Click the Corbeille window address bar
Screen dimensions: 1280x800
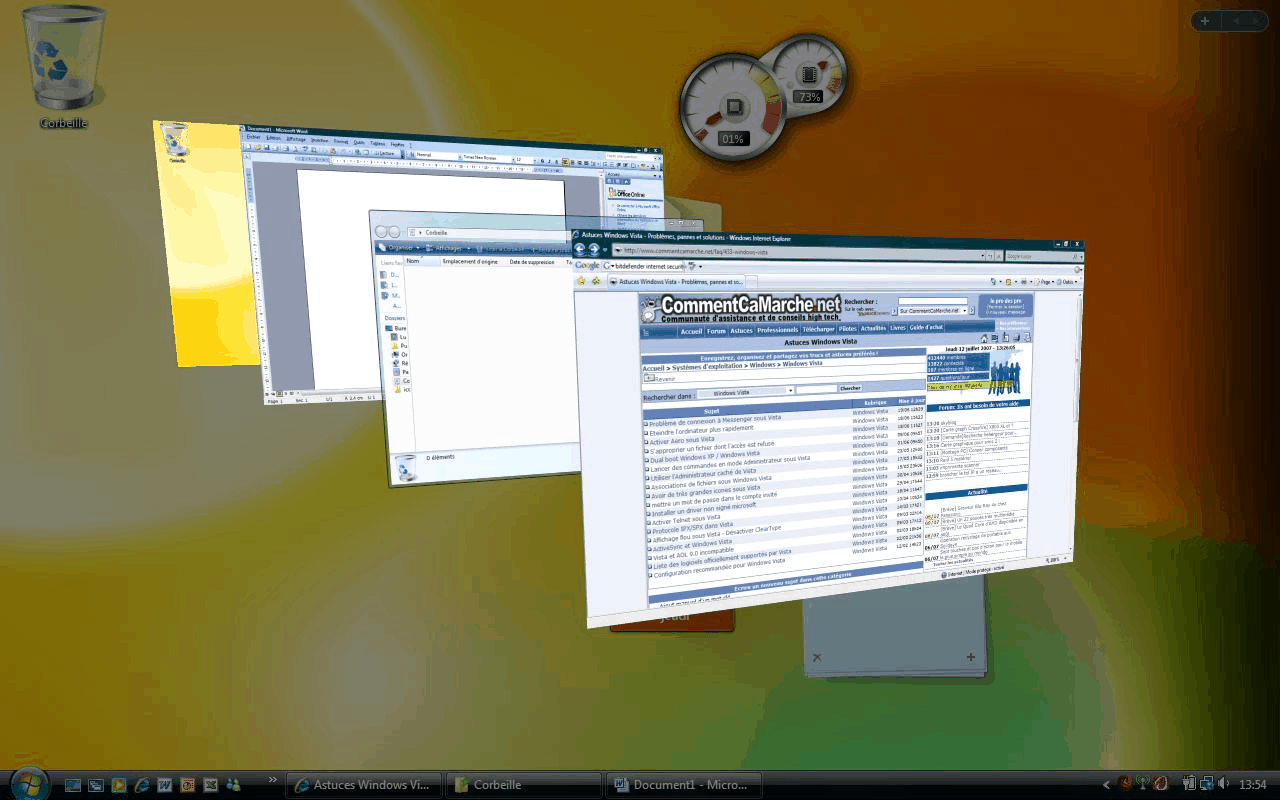pyautogui.click(x=488, y=232)
